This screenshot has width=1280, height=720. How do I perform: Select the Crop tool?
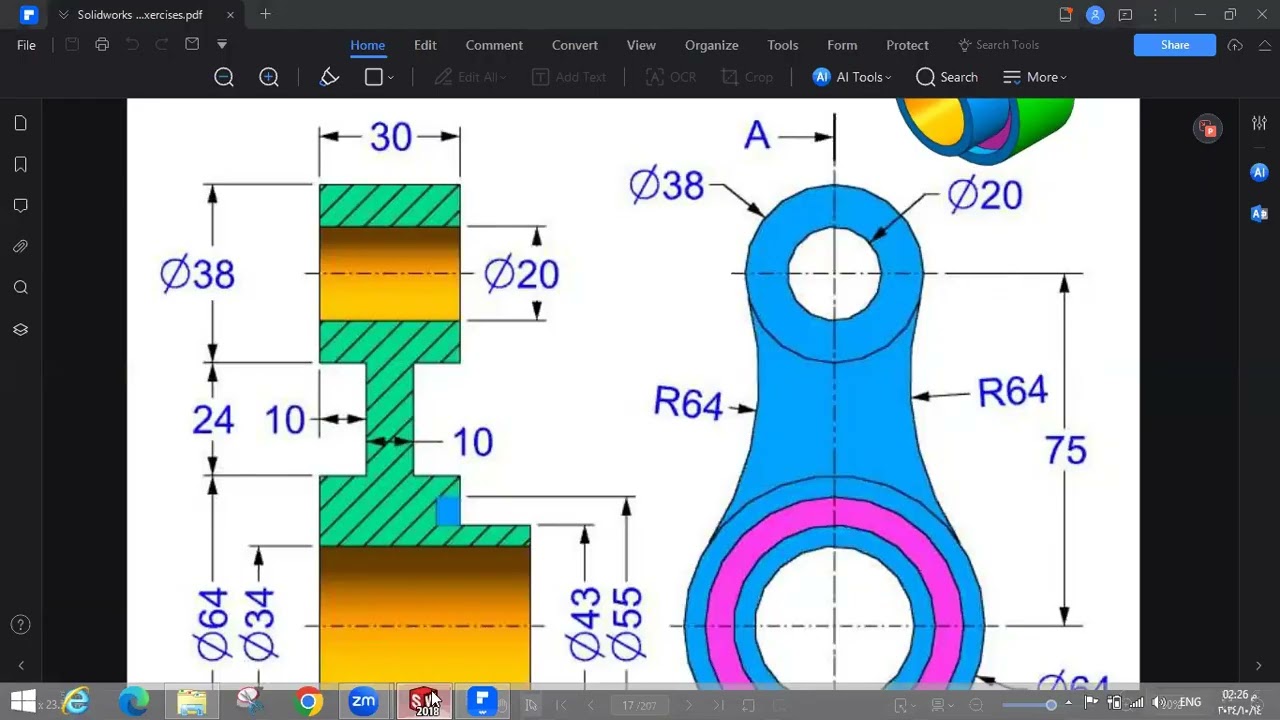(x=747, y=77)
